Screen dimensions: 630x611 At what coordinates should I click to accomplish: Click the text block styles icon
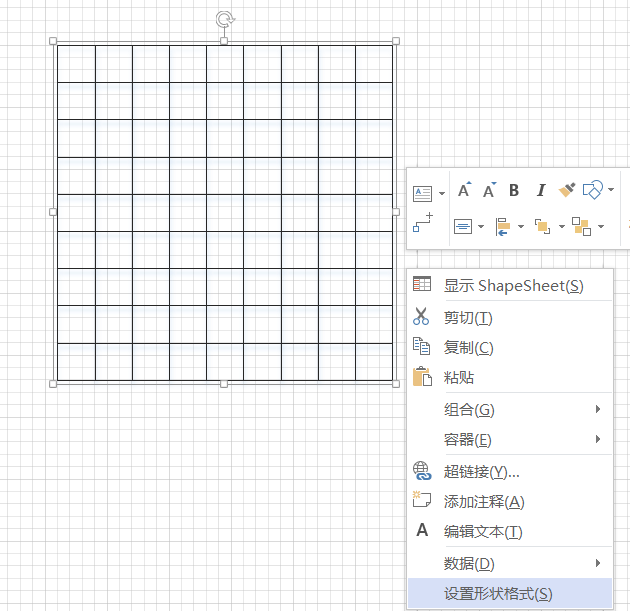422,194
